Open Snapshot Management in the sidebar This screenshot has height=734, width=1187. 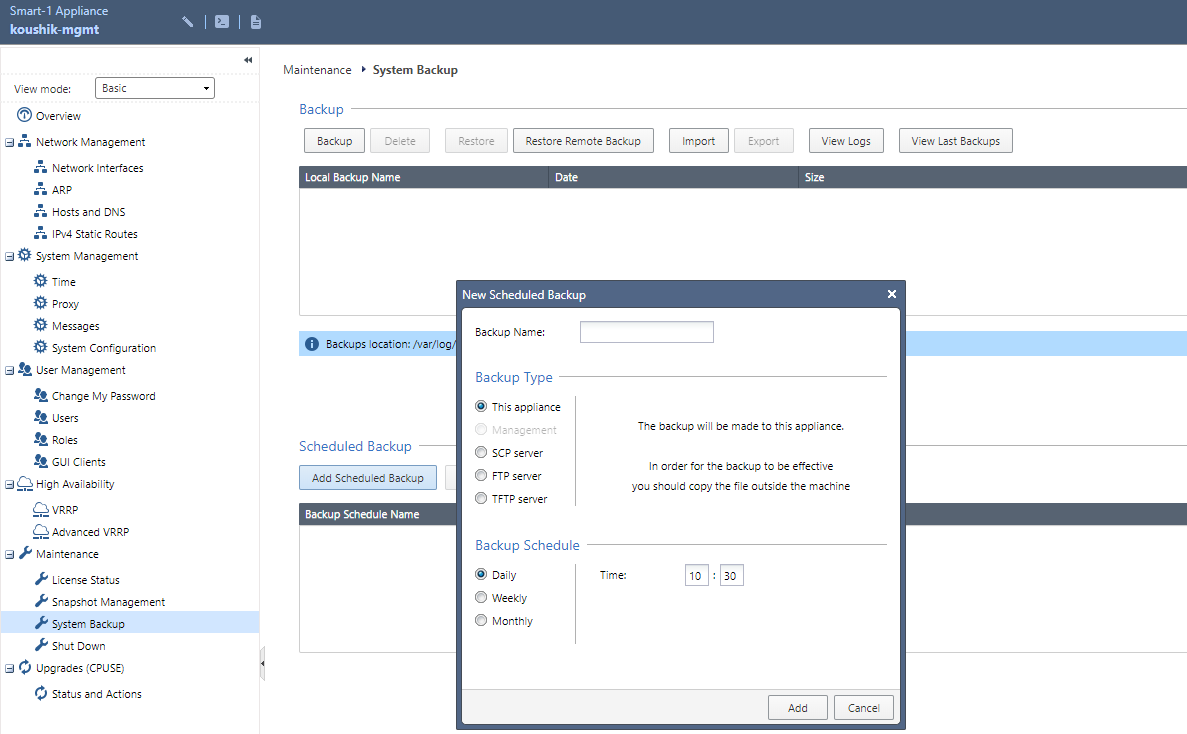(x=108, y=602)
